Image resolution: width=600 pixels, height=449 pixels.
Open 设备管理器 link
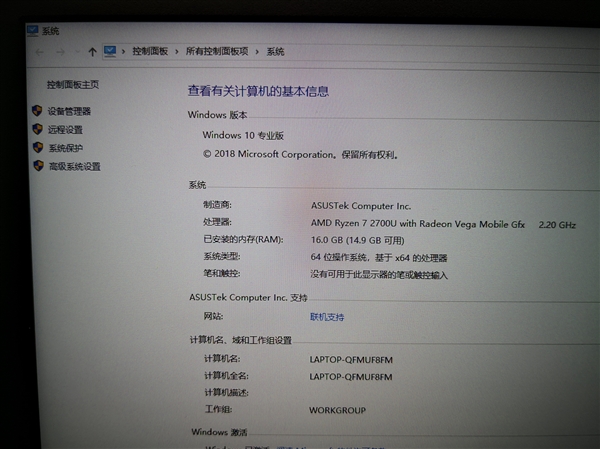pos(69,111)
